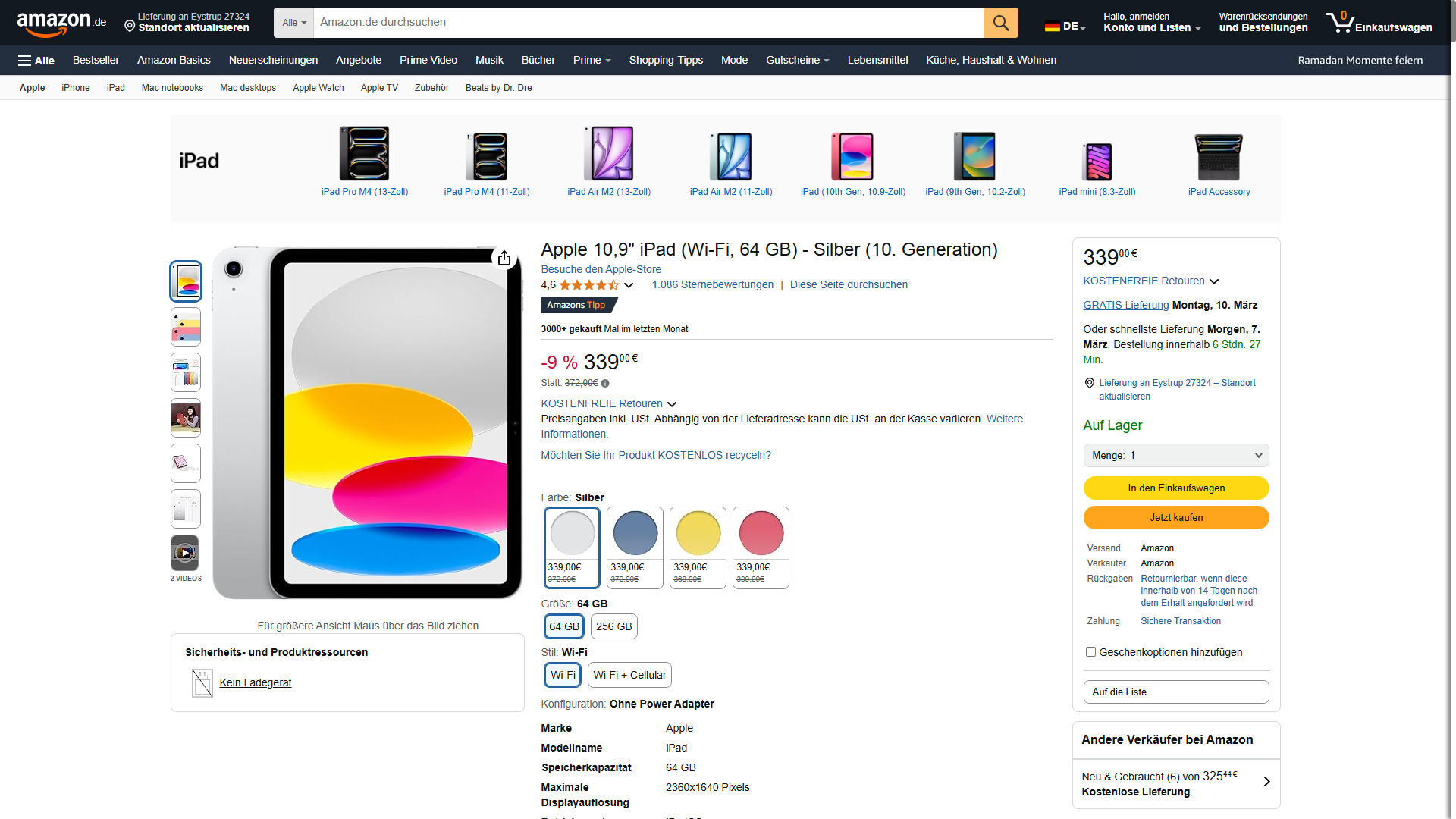1456x819 pixels.
Task: Open the 1.086 Sternebewertungen link
Action: coord(712,285)
